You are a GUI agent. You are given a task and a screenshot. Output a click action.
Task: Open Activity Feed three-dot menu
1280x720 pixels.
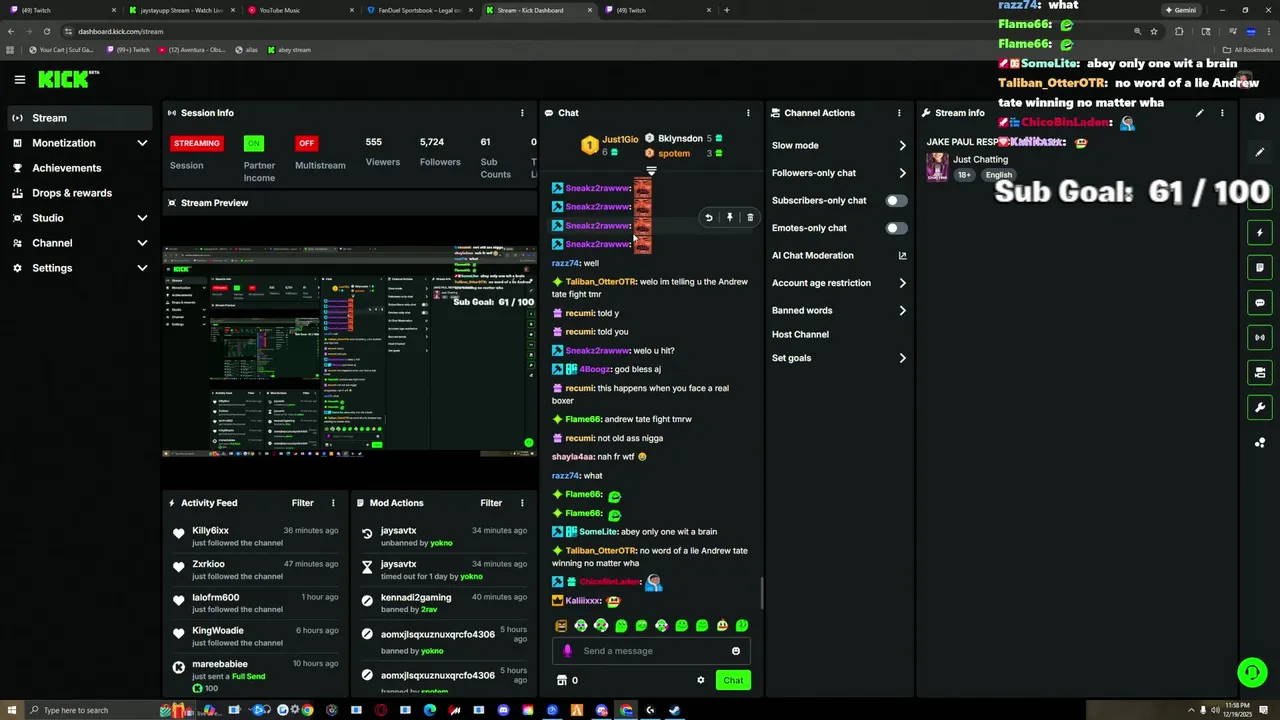[333, 503]
